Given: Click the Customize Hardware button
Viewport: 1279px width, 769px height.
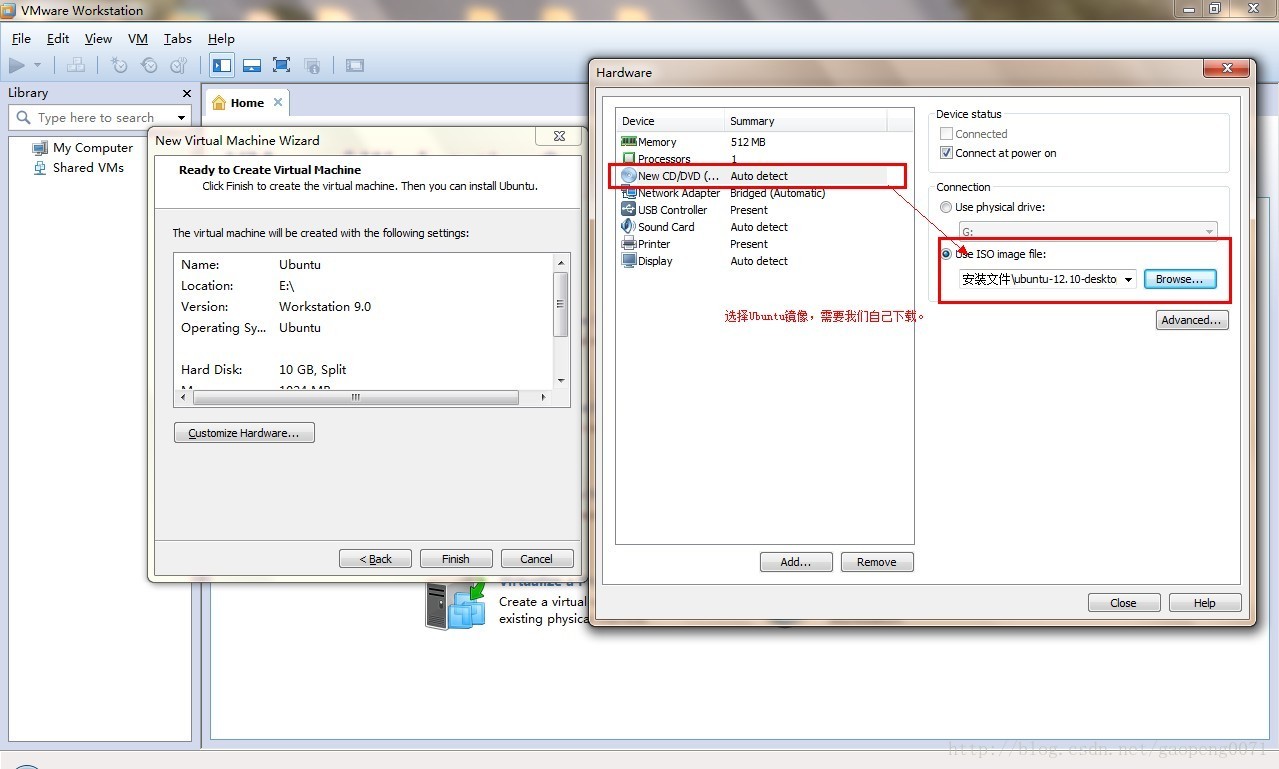Looking at the screenshot, I should 244,433.
